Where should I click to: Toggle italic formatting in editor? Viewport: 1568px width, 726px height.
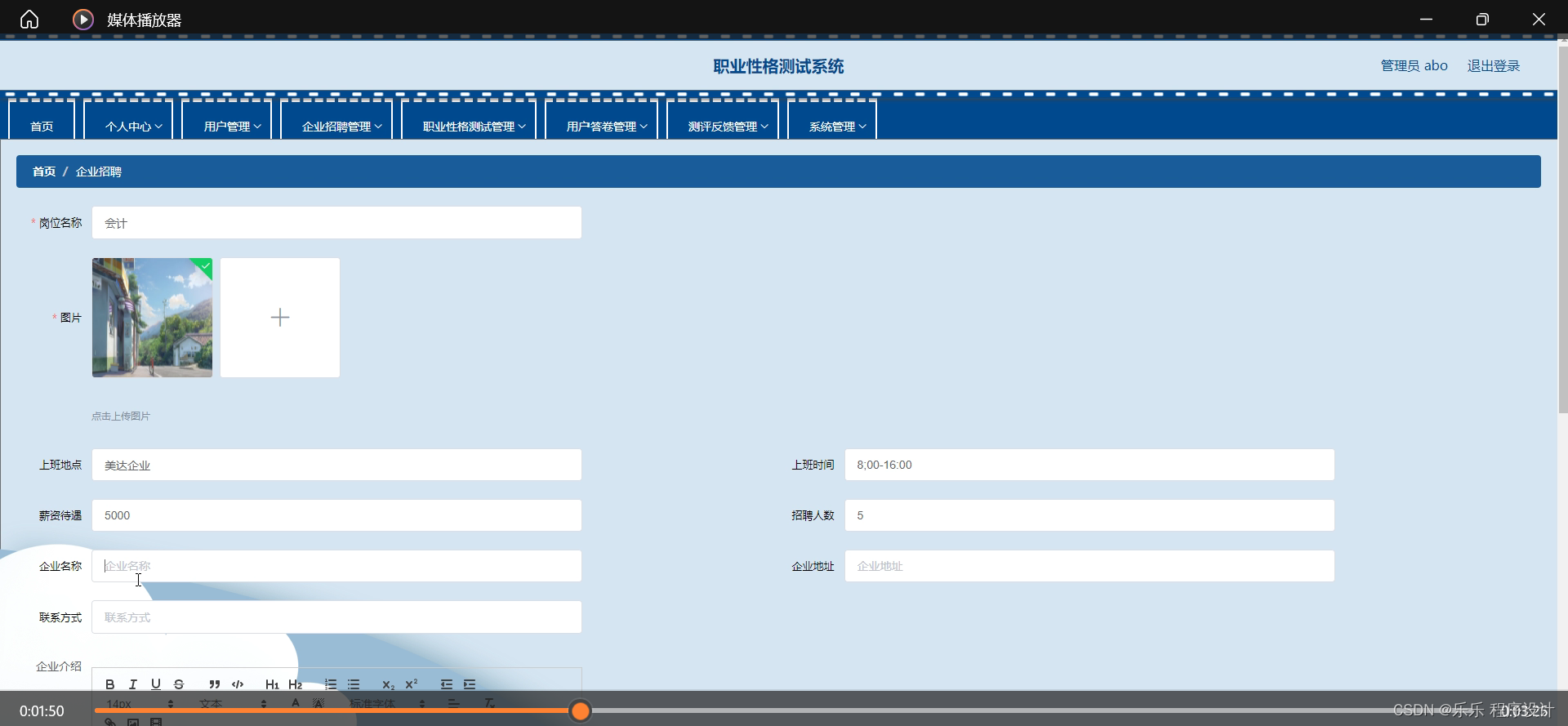133,684
